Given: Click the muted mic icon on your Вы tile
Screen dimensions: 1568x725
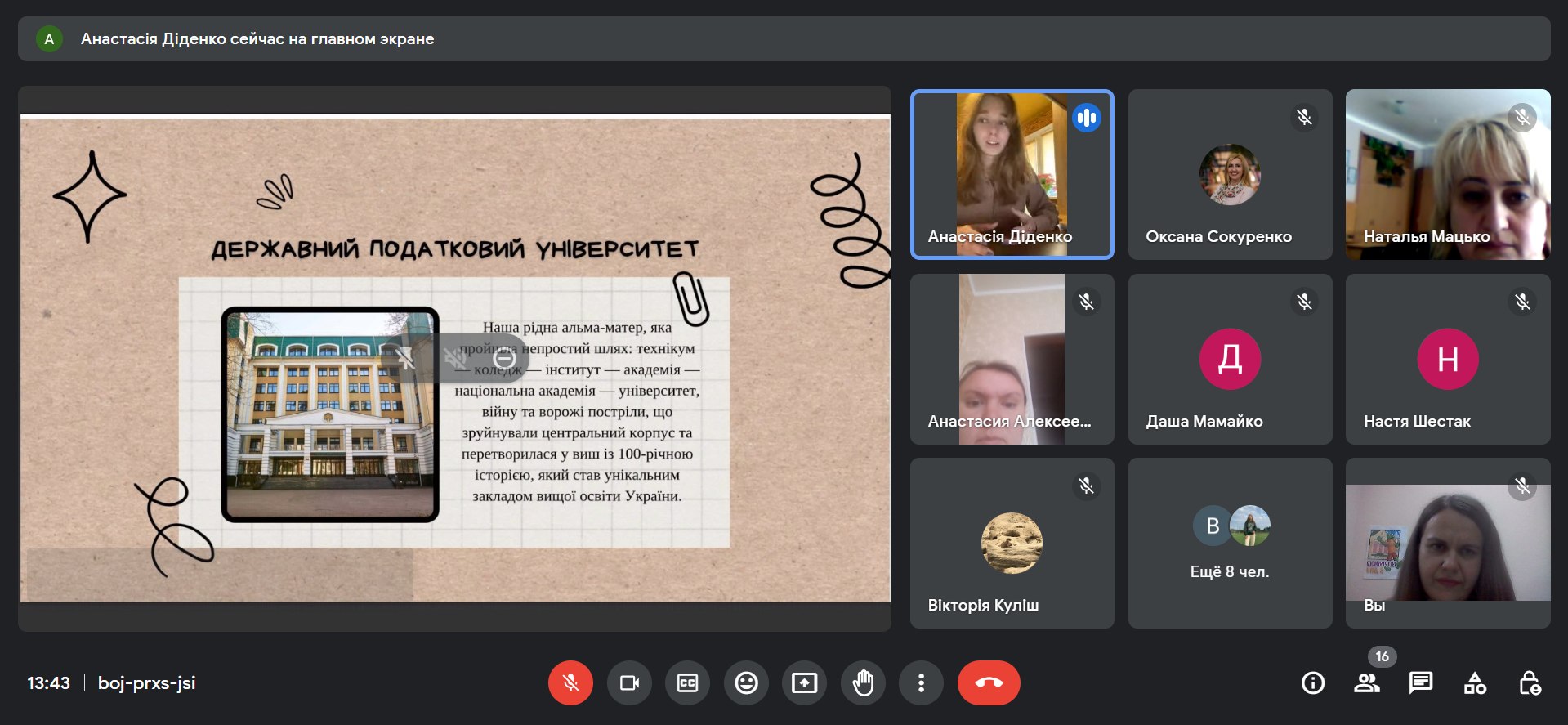Looking at the screenshot, I should click(1522, 486).
